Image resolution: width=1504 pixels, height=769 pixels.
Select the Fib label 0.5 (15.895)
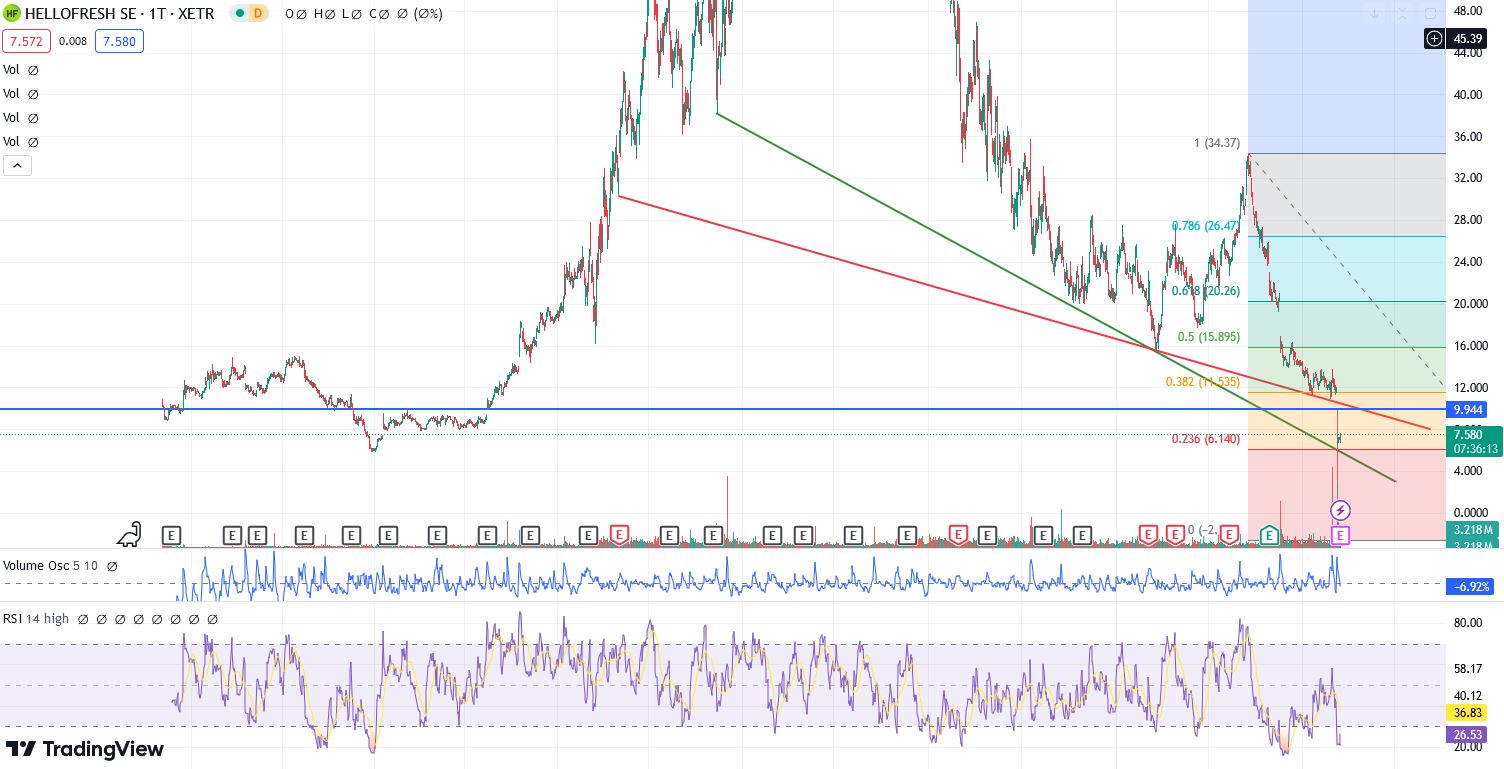1210,337
